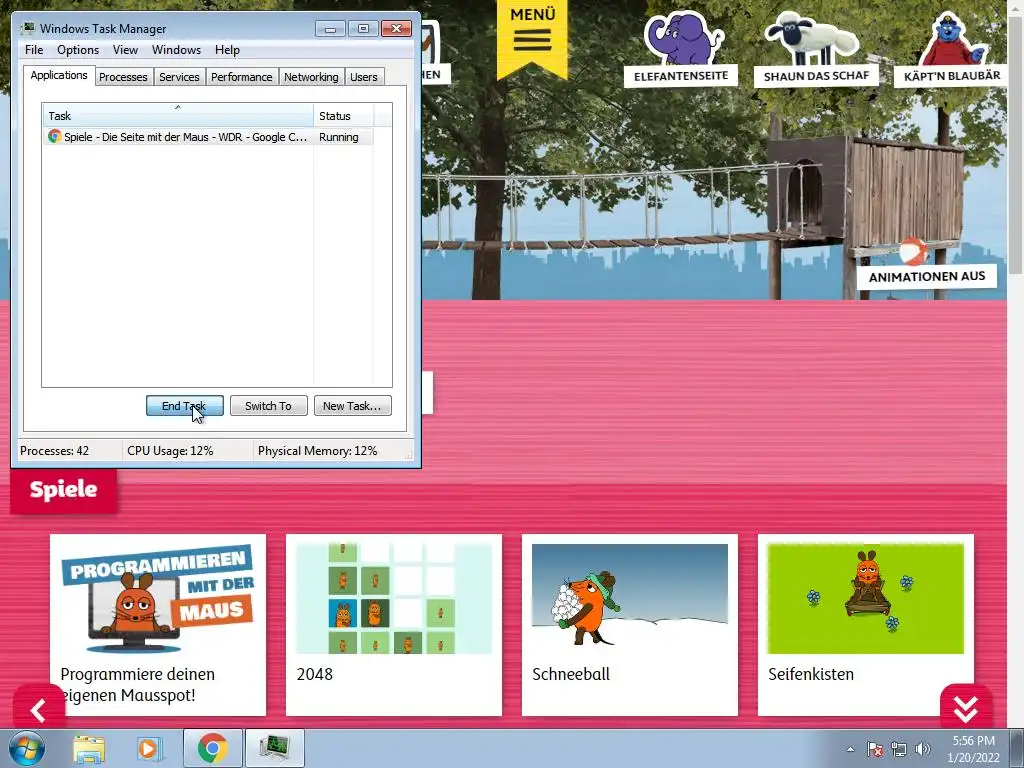This screenshot has height=768, width=1024.
Task: Click the Task Manager taskbar icon
Action: click(274, 748)
